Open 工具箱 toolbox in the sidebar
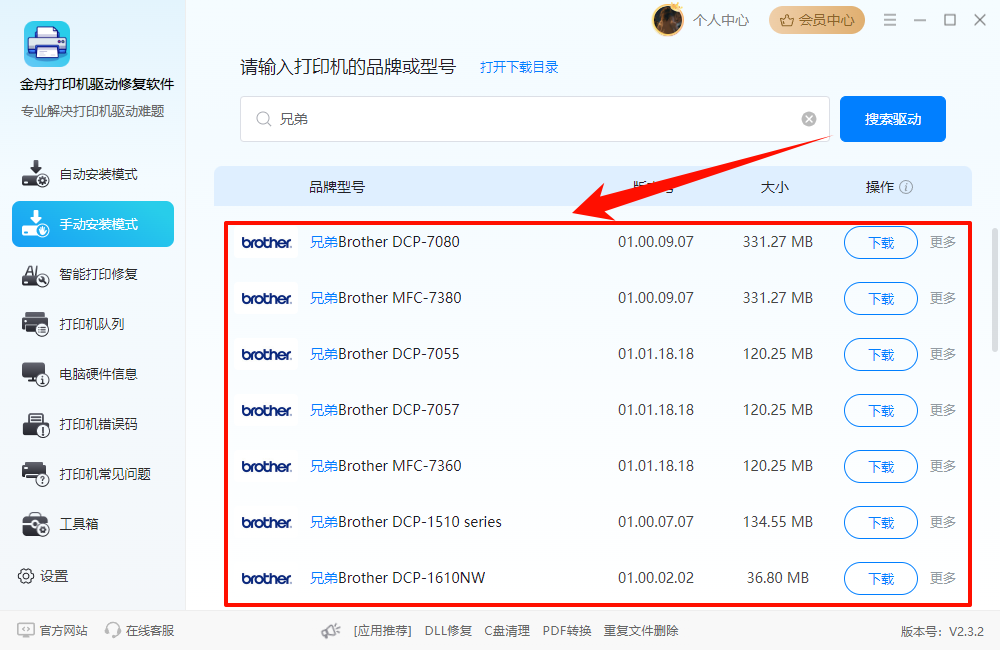The width and height of the screenshot is (1000, 650). click(93, 524)
